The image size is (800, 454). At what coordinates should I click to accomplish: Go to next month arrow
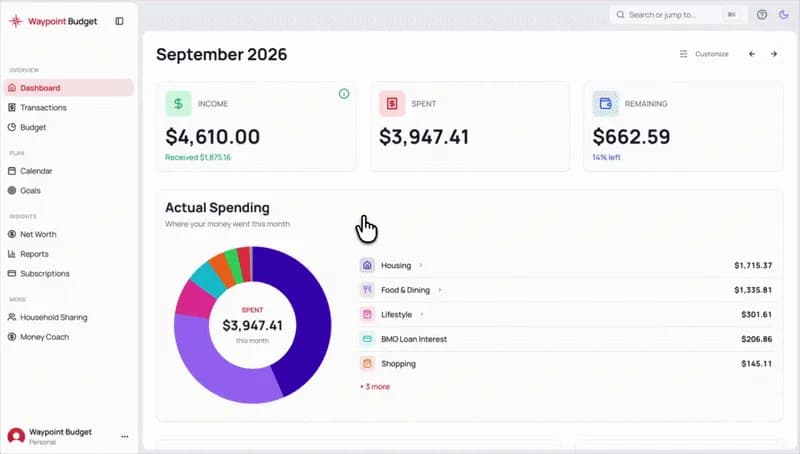(774, 54)
